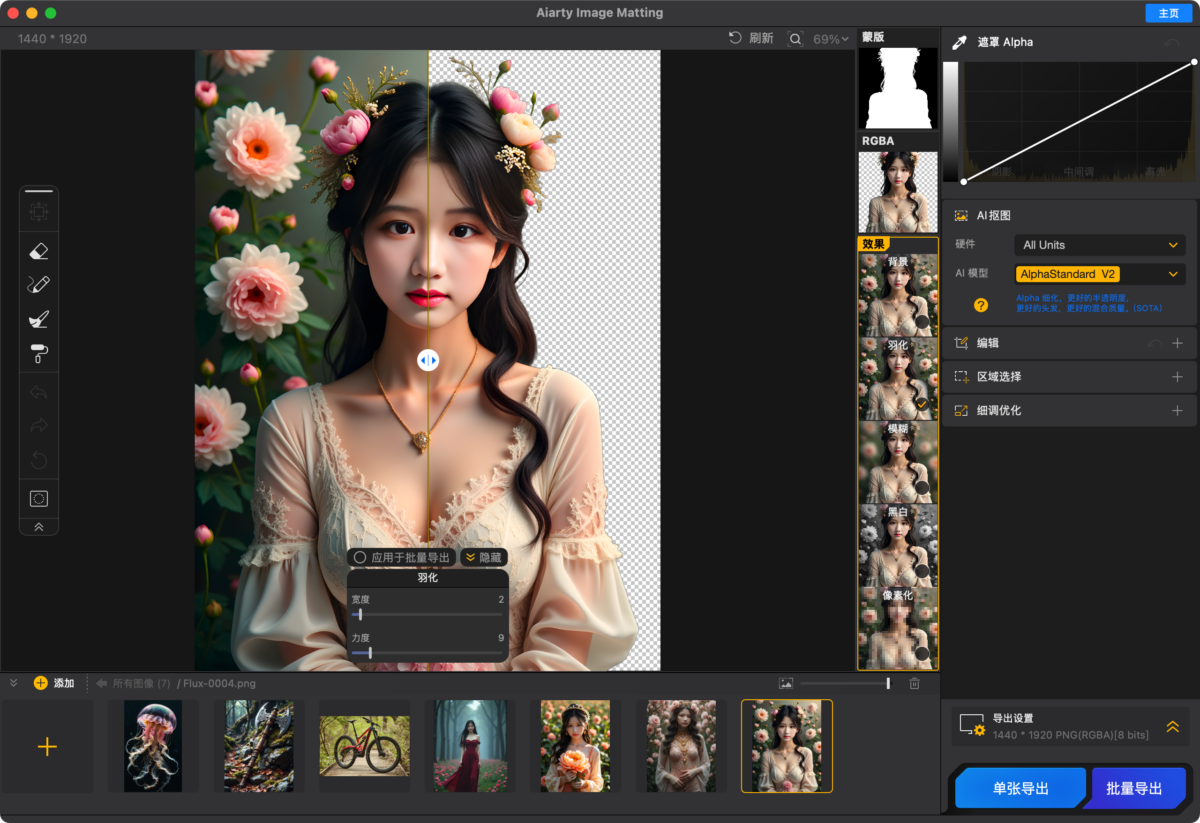Select the paint brush smear tool
Viewport: 1200px width, 823px height.
(39, 319)
